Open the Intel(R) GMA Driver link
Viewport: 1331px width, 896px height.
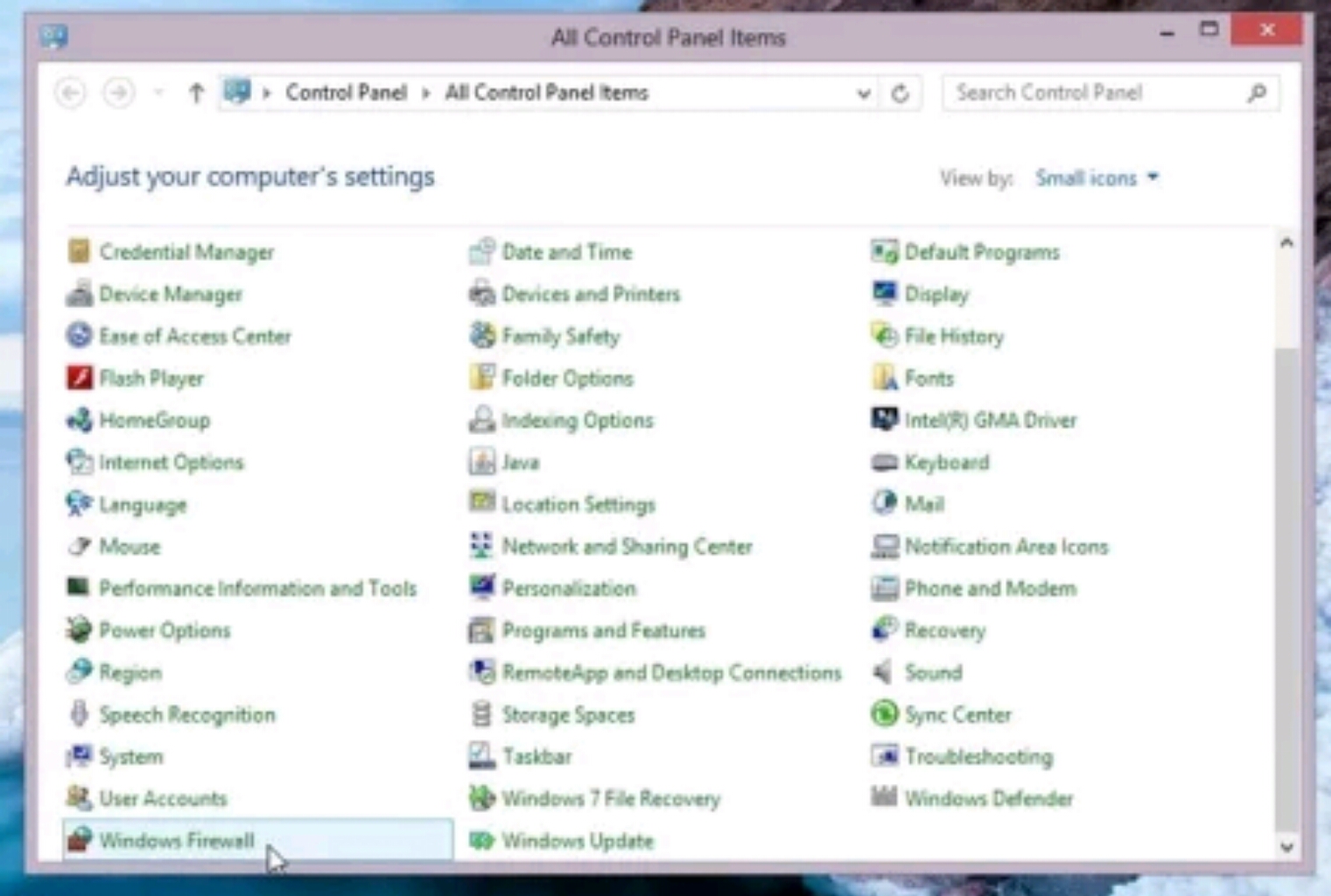pos(991,420)
